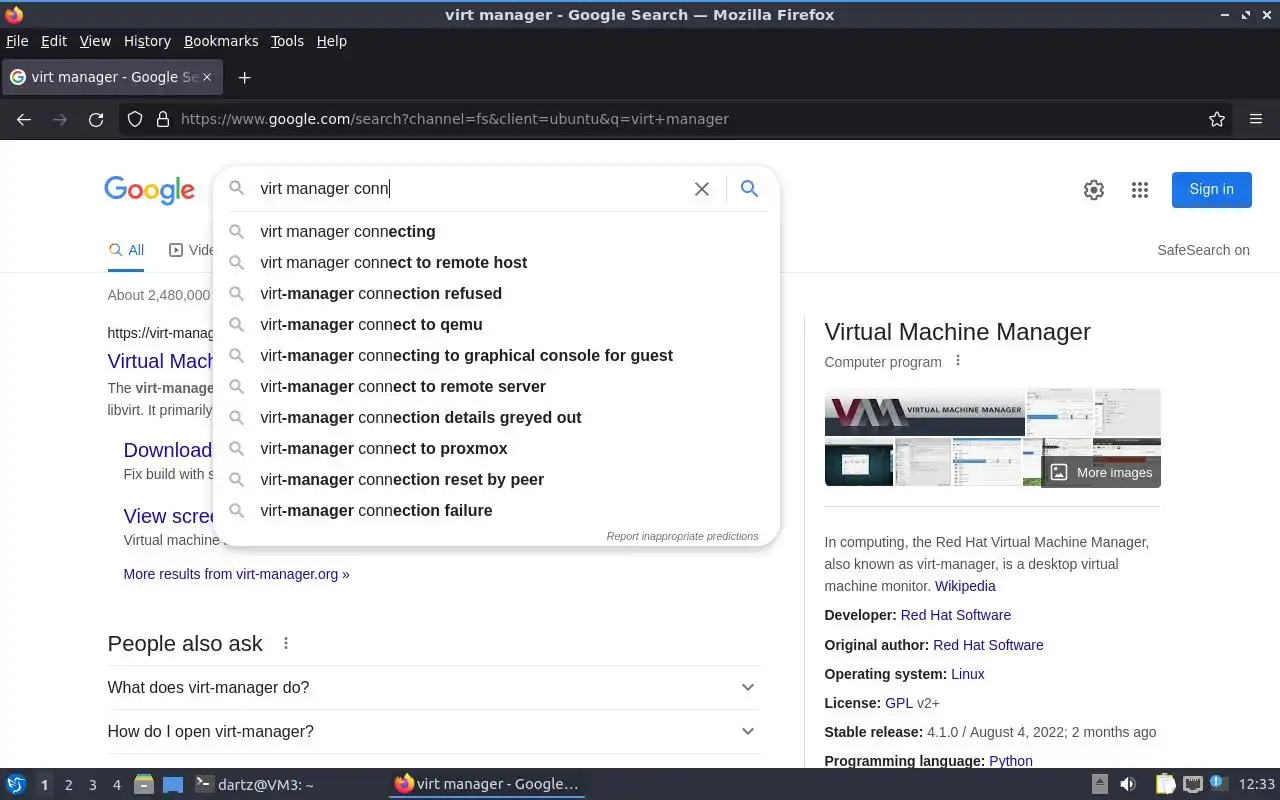Viewport: 1280px width, 800px height.
Task: Click the Linux operating system link
Action: tap(967, 674)
